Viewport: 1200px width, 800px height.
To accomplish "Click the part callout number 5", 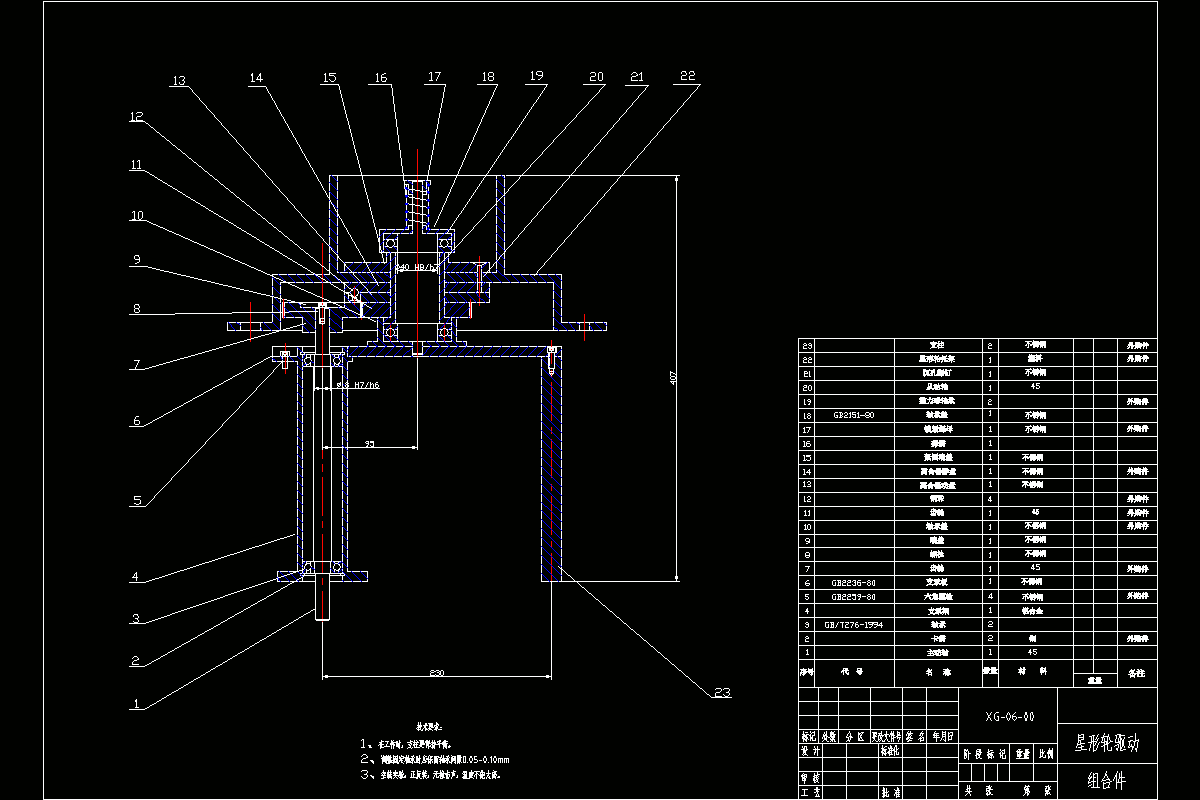I will click(136, 501).
